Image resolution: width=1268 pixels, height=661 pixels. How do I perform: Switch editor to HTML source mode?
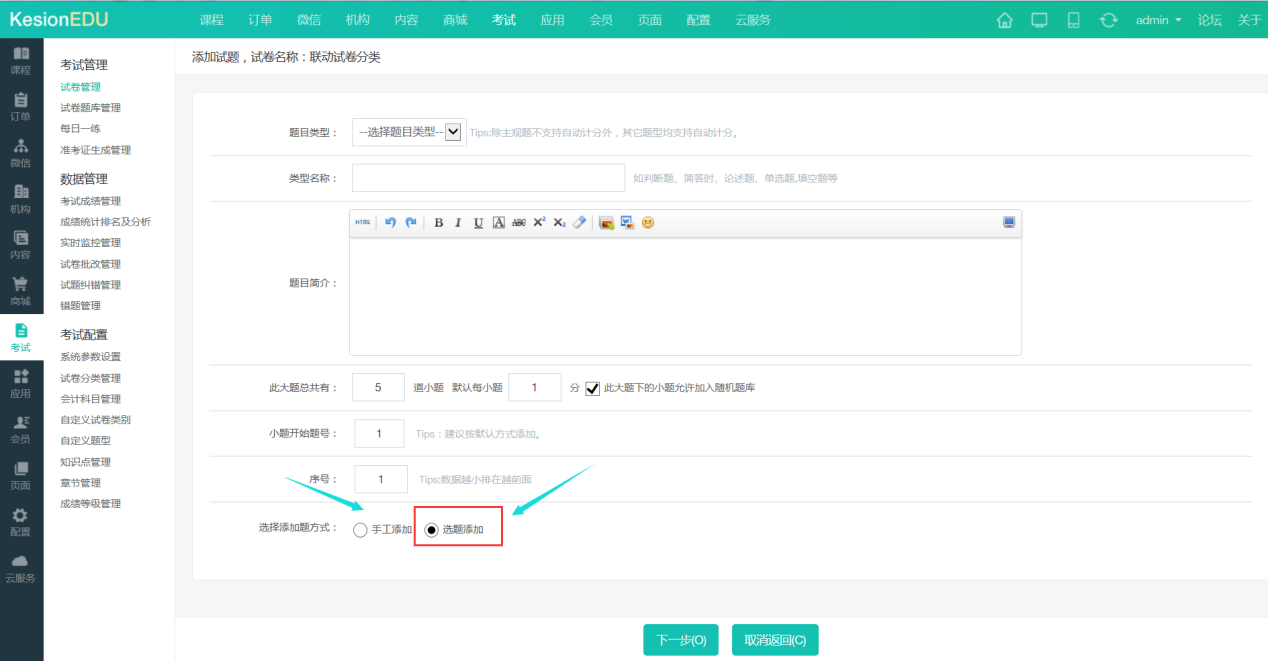pos(362,223)
